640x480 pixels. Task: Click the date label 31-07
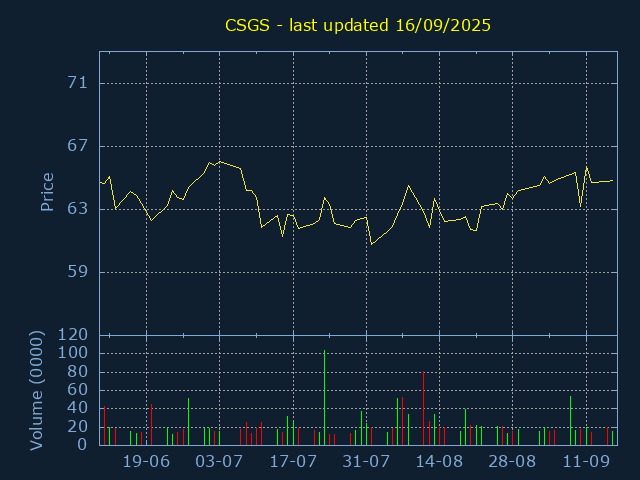(x=366, y=462)
